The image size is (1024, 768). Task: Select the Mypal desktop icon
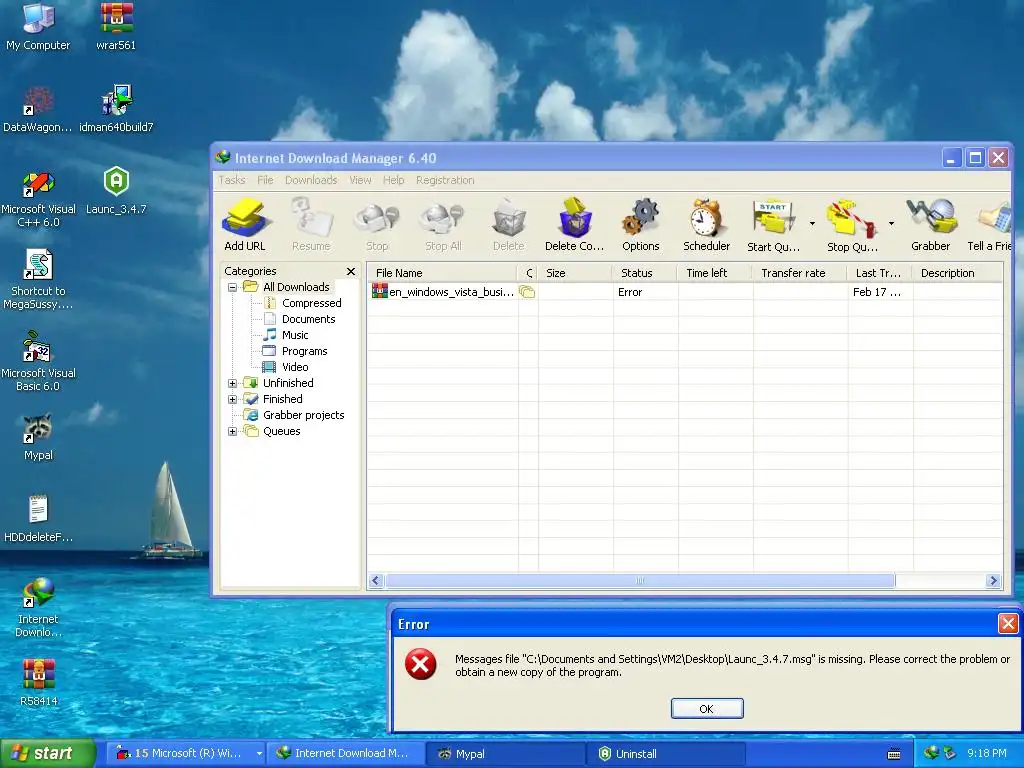pos(38,438)
